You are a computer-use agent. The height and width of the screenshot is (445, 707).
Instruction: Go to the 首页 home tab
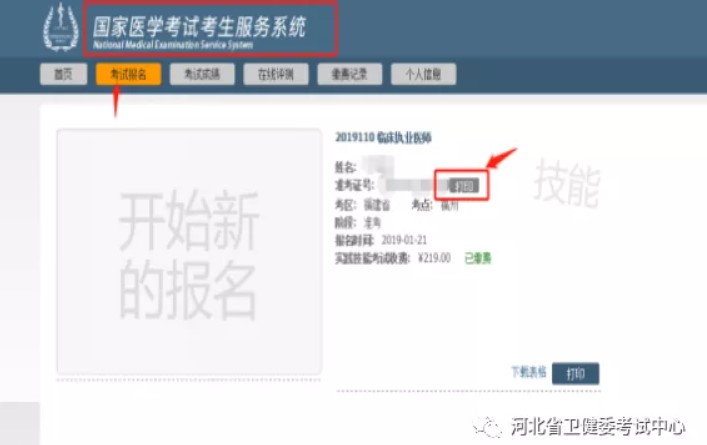(63, 74)
